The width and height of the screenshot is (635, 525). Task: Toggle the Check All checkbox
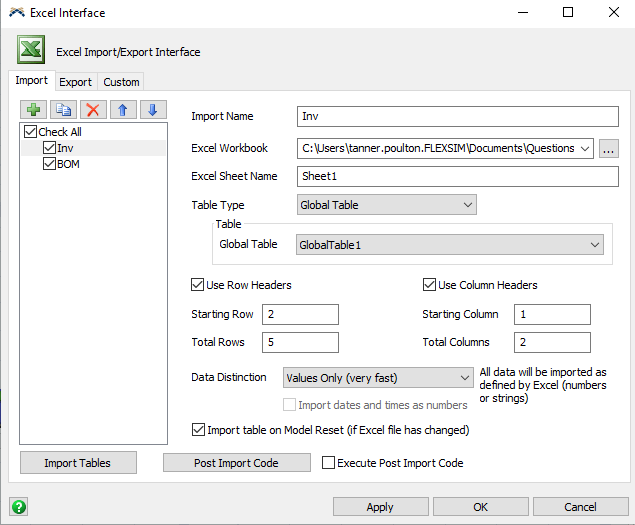(31, 132)
